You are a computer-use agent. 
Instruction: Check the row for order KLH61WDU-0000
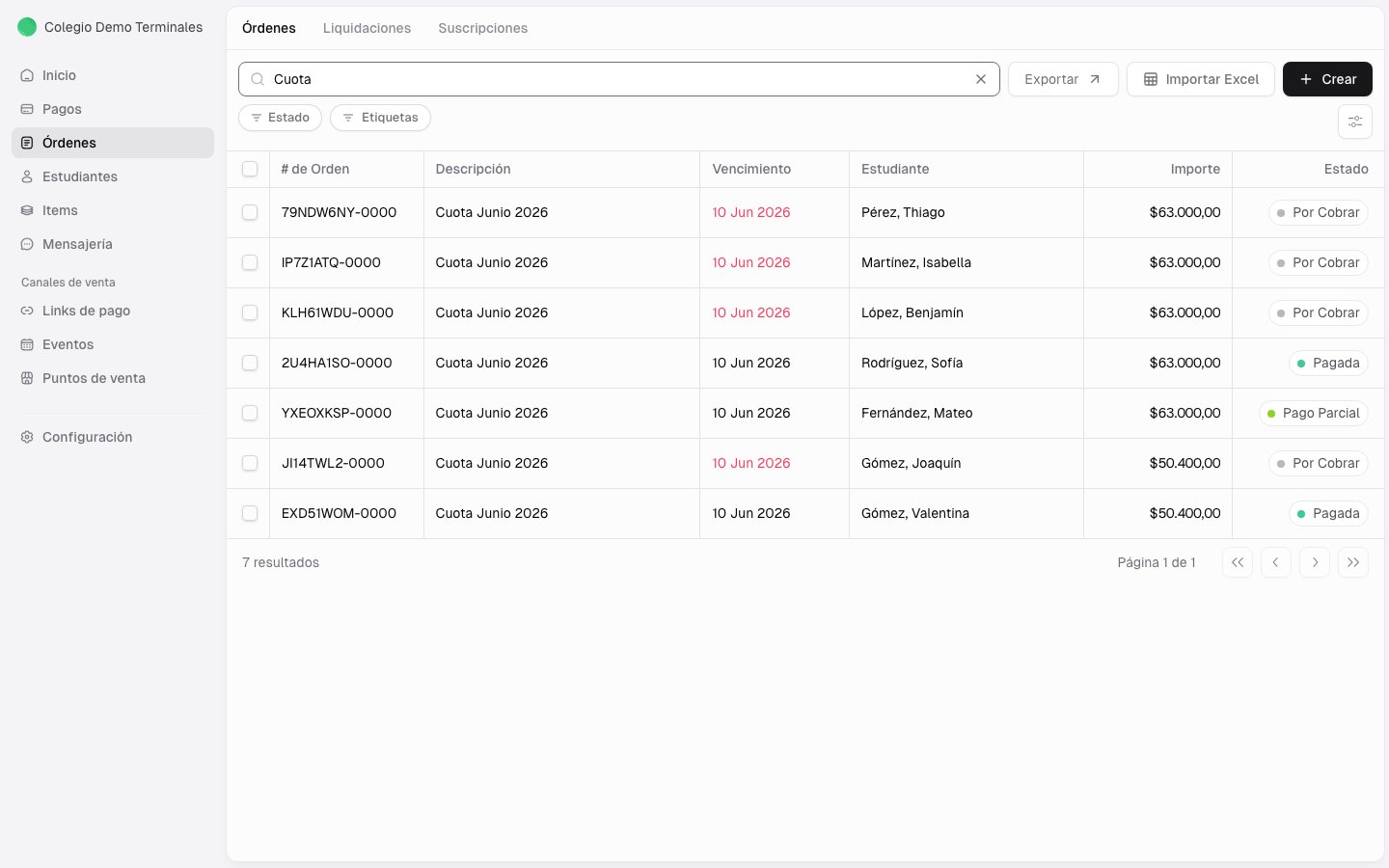pyautogui.click(x=250, y=312)
